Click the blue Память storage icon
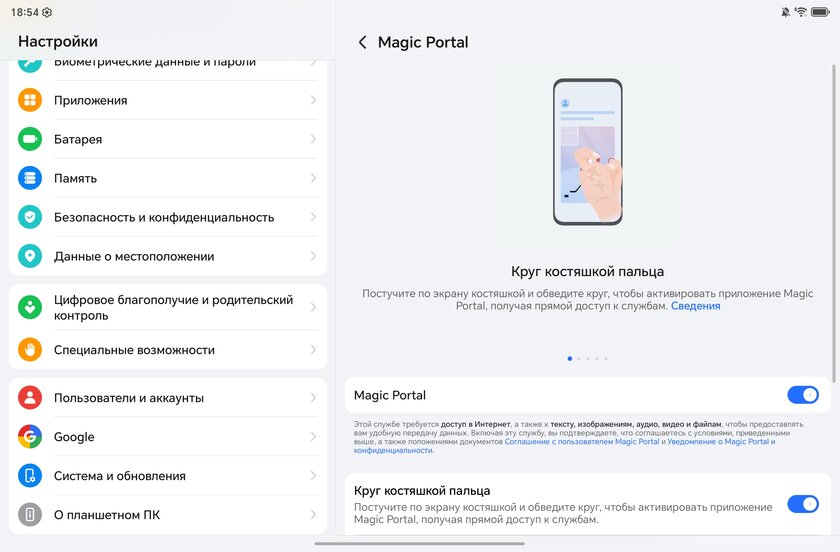This screenshot has width=840, height=552. tap(30, 178)
